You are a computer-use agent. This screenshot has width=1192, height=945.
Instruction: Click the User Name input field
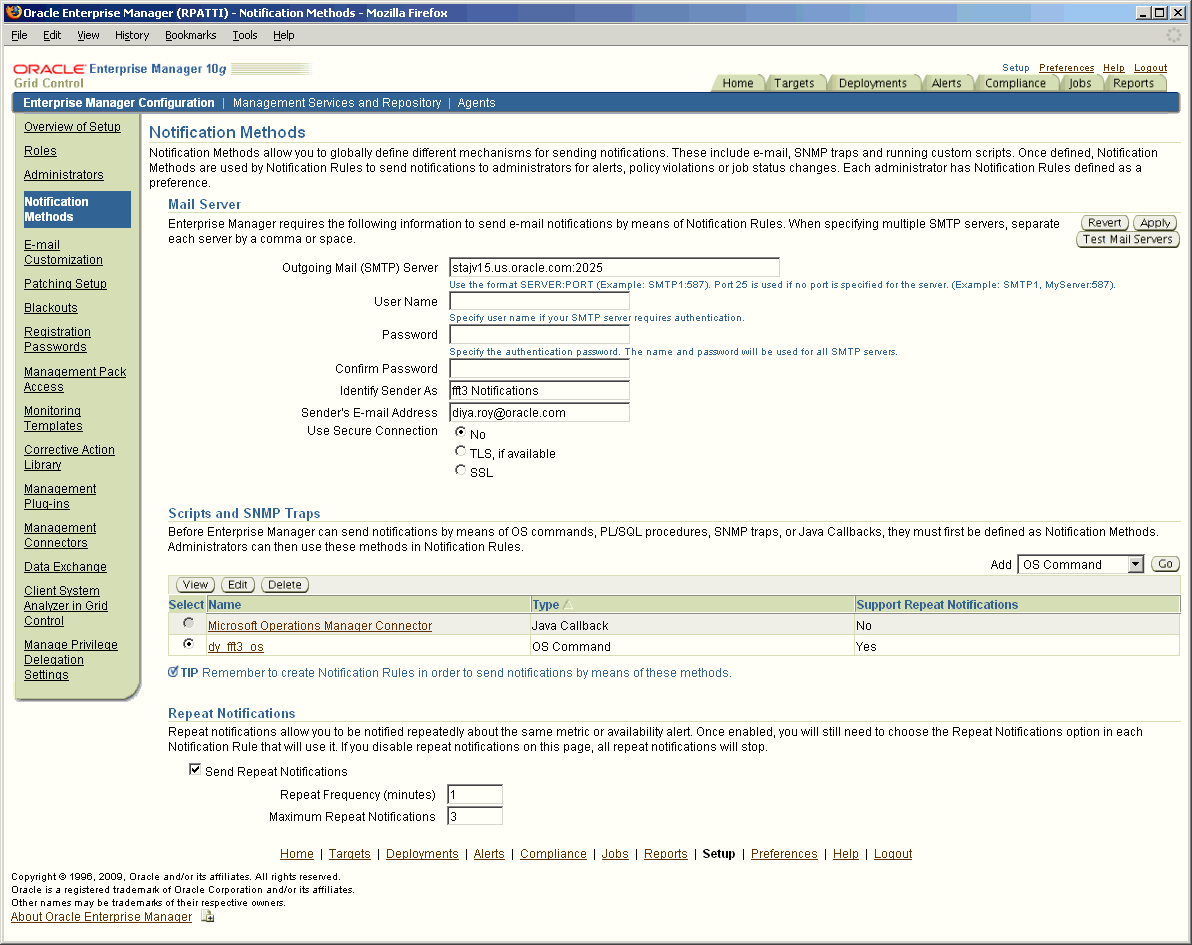(539, 301)
